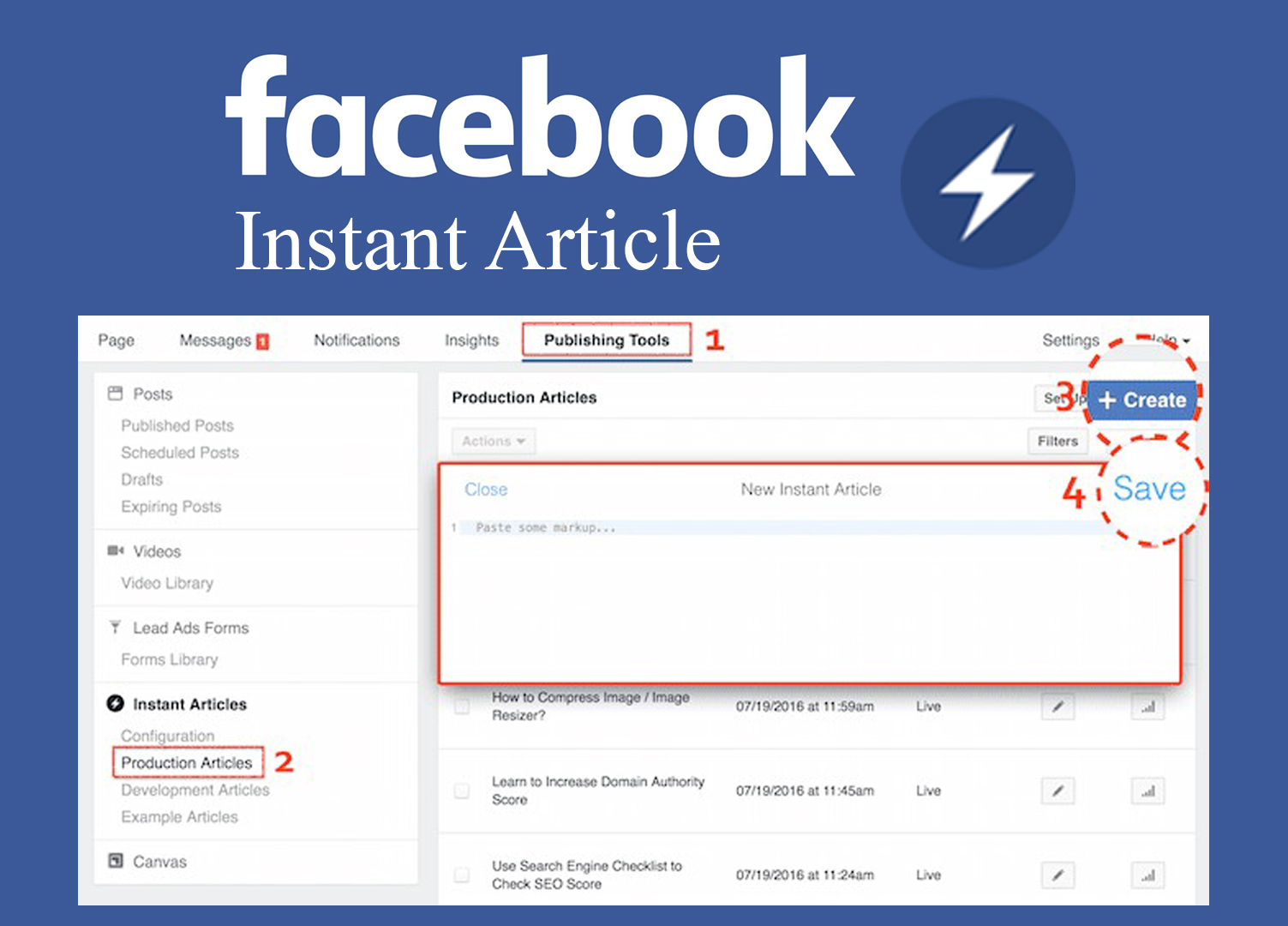Click Live status of Domain Authority article

tap(928, 791)
